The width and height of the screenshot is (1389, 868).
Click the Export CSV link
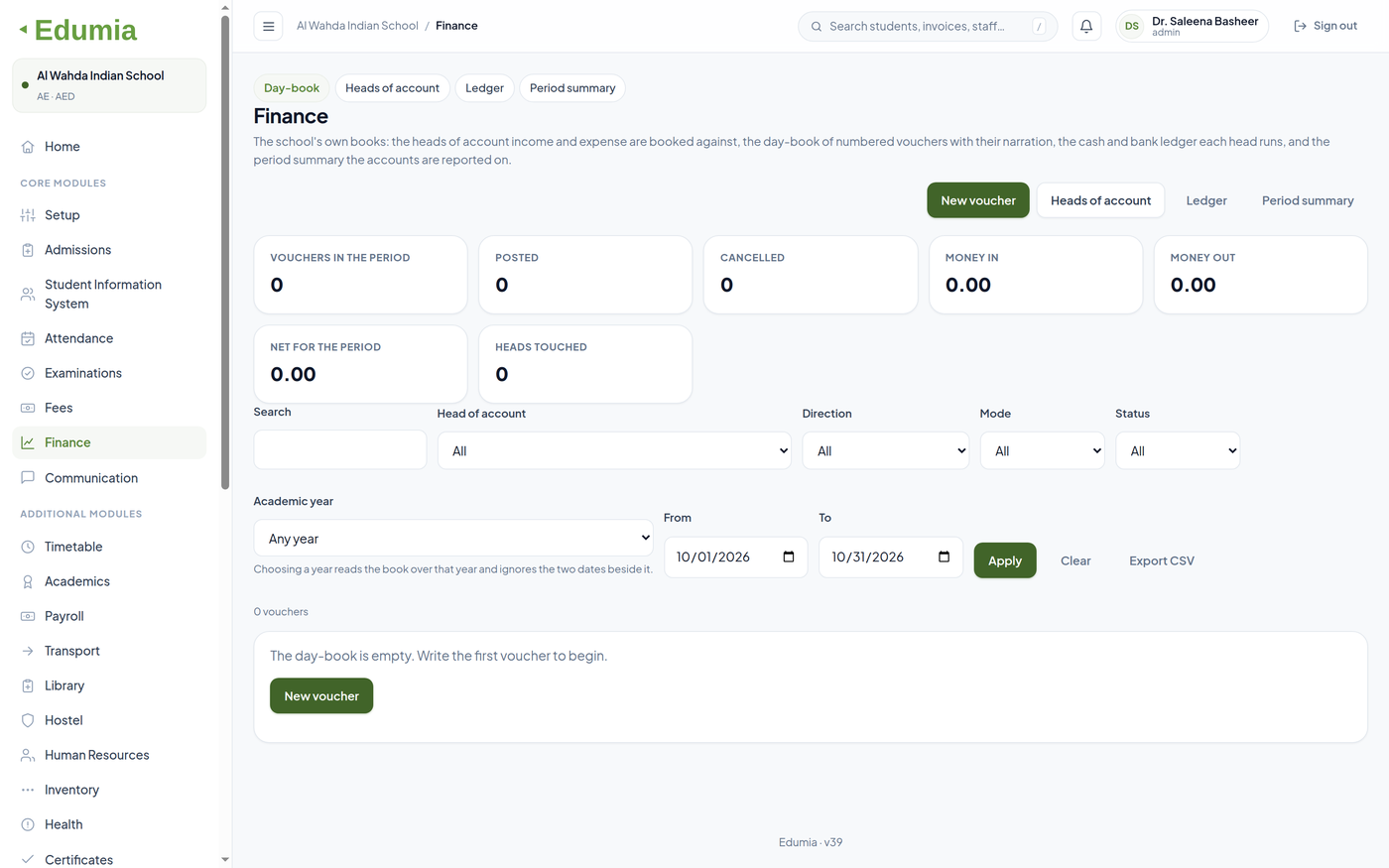(x=1161, y=560)
